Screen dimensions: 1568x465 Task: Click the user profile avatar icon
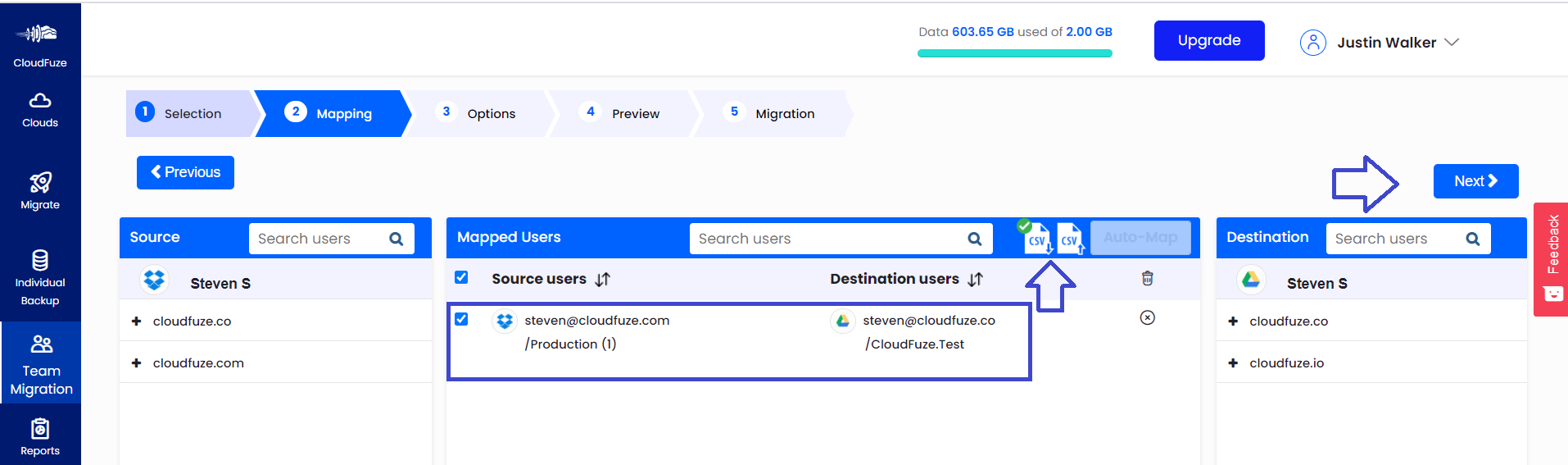[x=1312, y=43]
